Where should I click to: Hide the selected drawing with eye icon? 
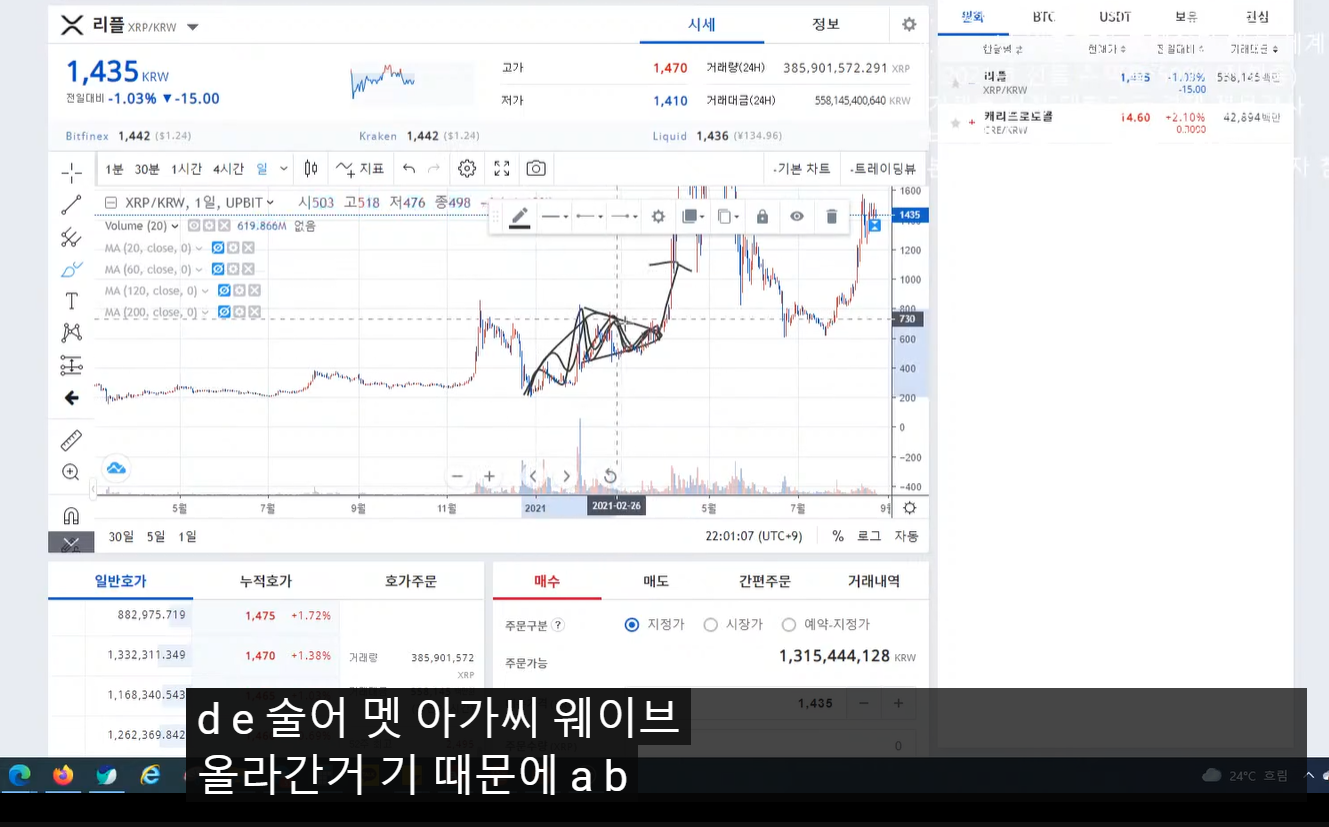pos(797,216)
